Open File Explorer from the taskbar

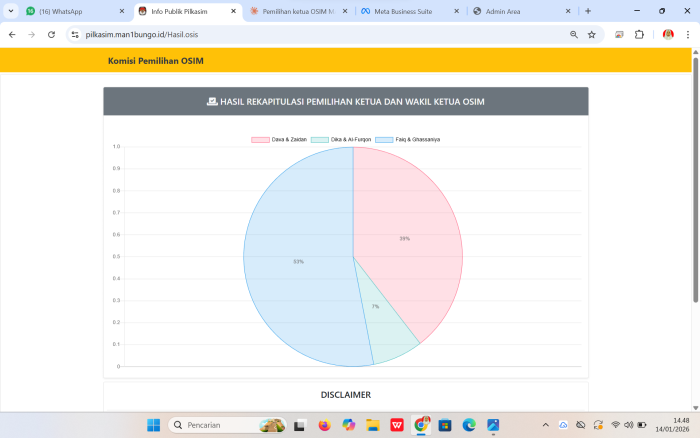372,425
